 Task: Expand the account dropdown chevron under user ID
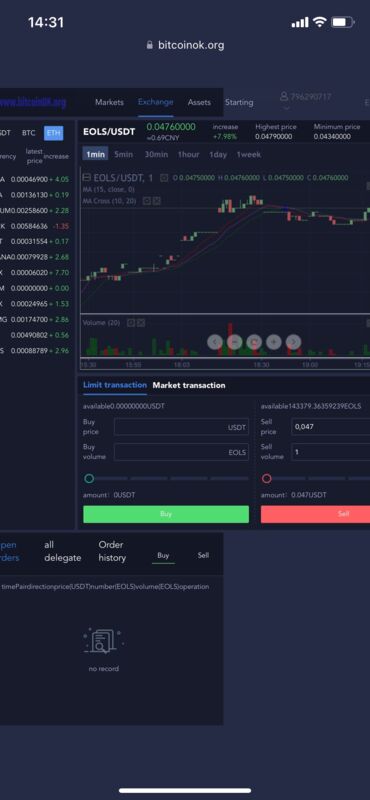pyautogui.click(x=286, y=108)
